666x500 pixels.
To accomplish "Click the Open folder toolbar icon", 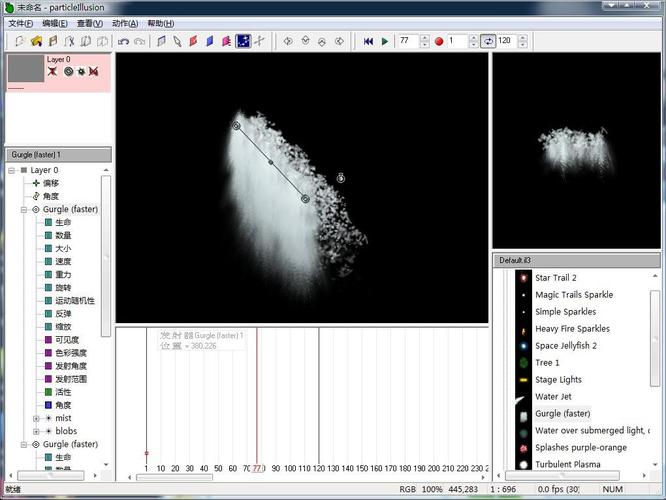I will coord(36,41).
